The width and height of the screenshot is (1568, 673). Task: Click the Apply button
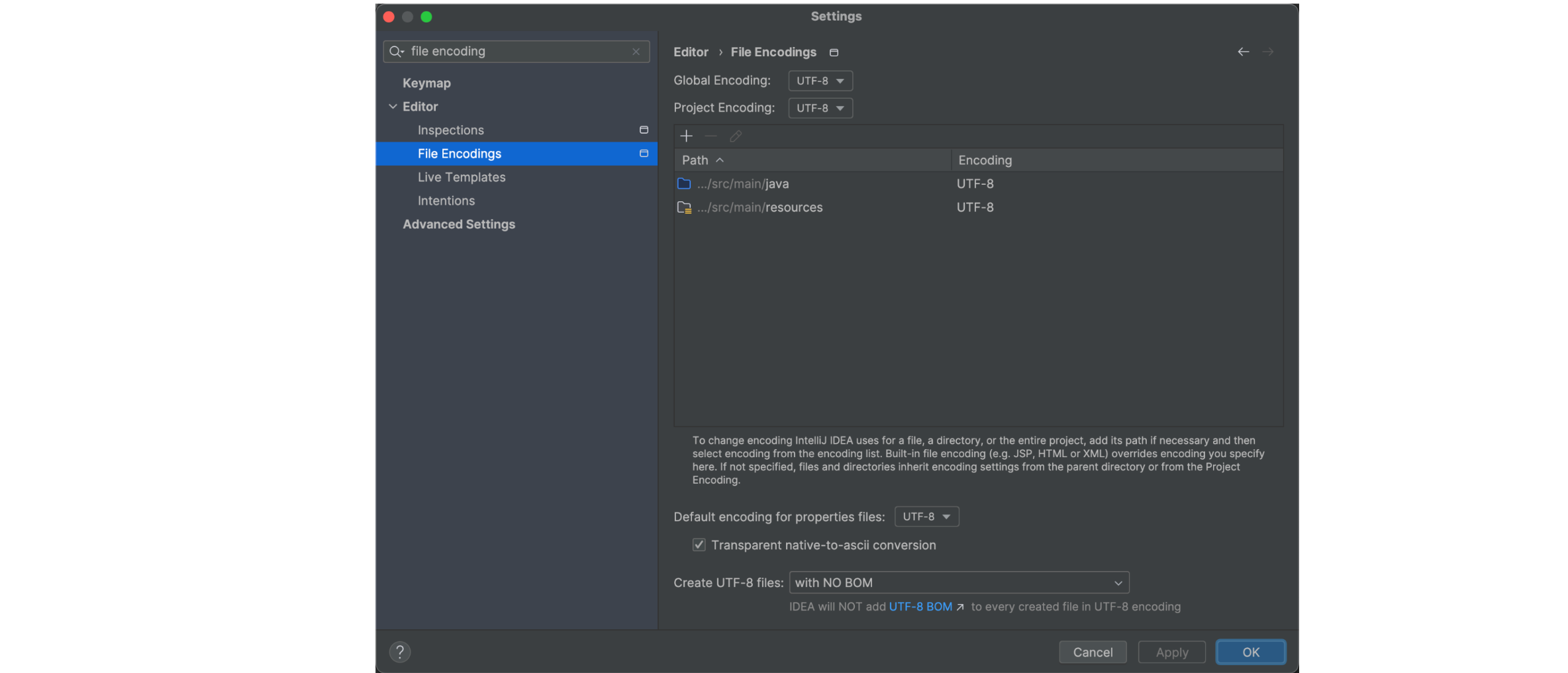[1172, 652]
